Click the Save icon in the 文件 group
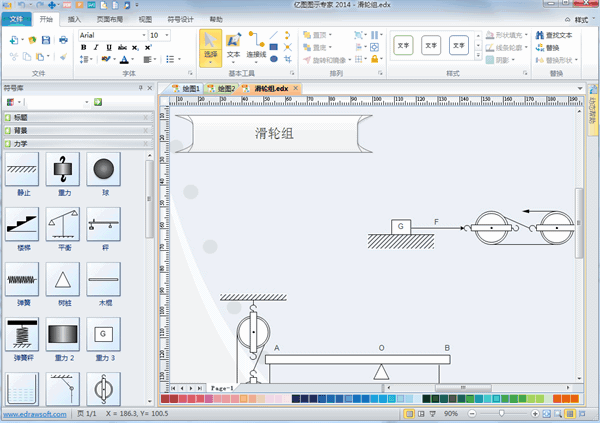The width and height of the screenshot is (600, 423). point(46,40)
